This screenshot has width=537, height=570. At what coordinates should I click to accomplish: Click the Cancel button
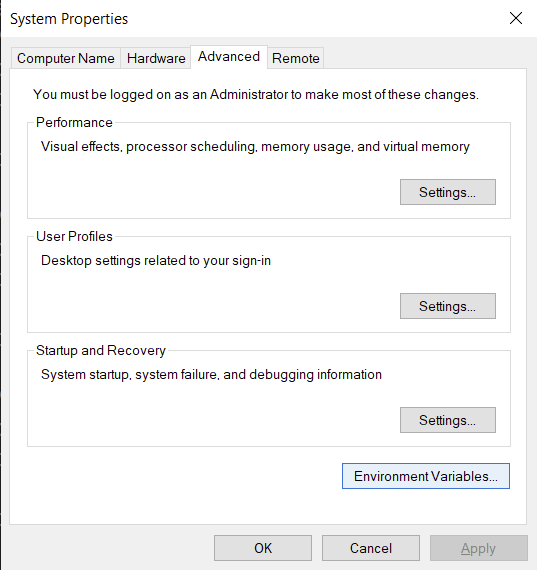click(x=371, y=548)
